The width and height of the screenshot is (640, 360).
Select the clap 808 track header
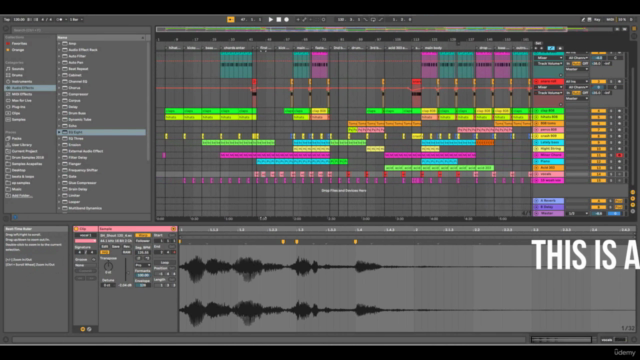tap(548, 111)
